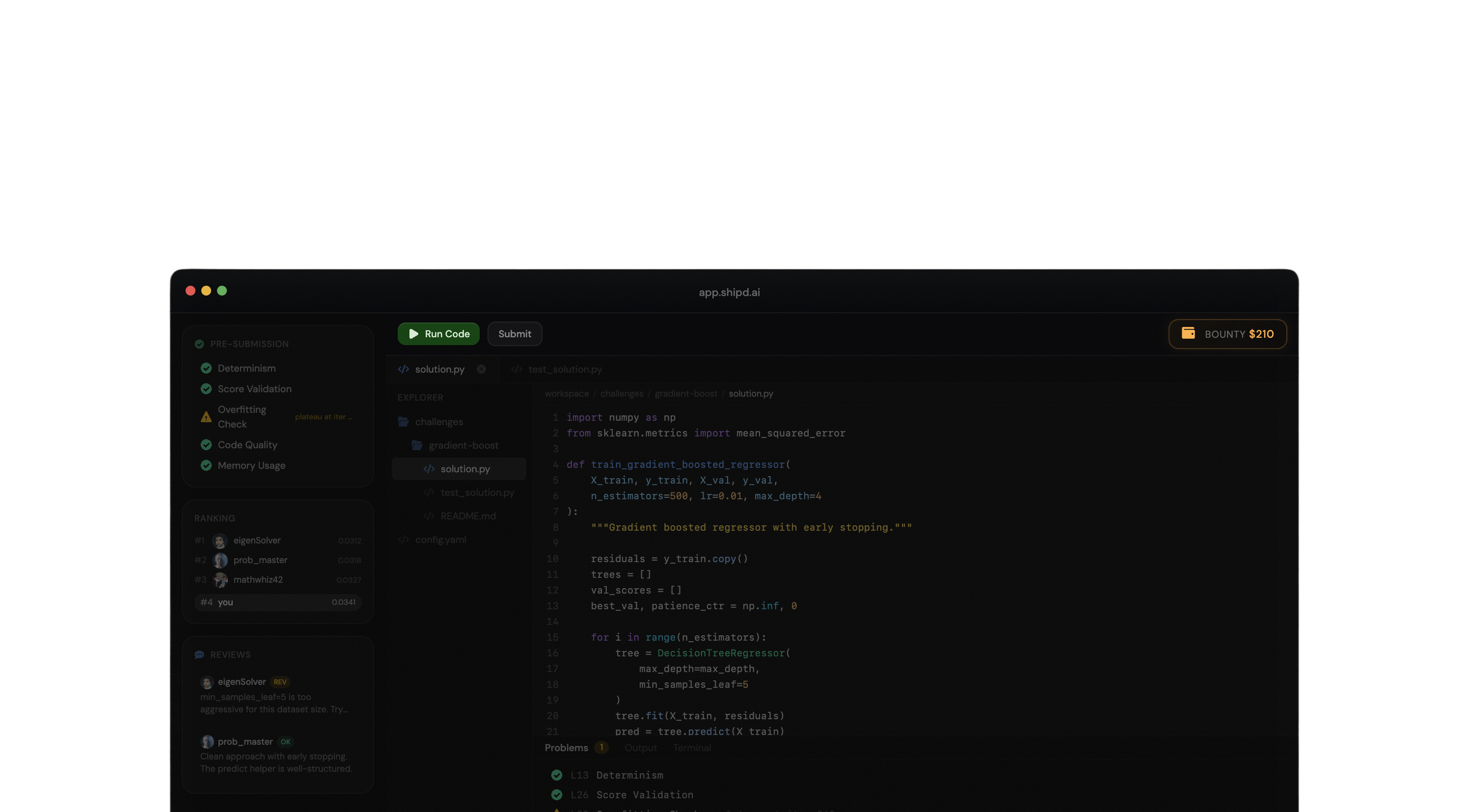The image size is (1469, 812).
Task: Click the Score Validation check icon in sidebar
Action: 206,388
